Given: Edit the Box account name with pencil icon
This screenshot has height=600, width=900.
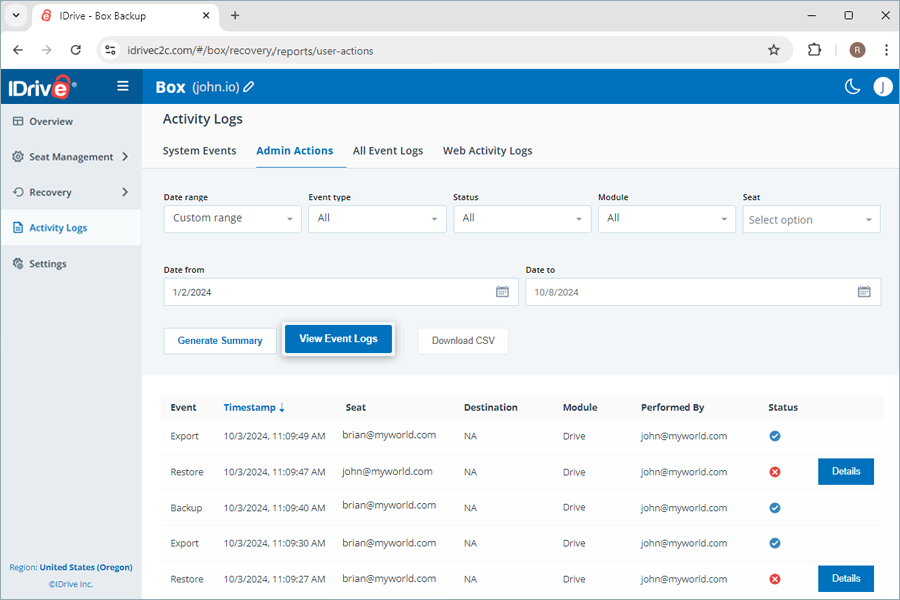Looking at the screenshot, I should click(248, 87).
